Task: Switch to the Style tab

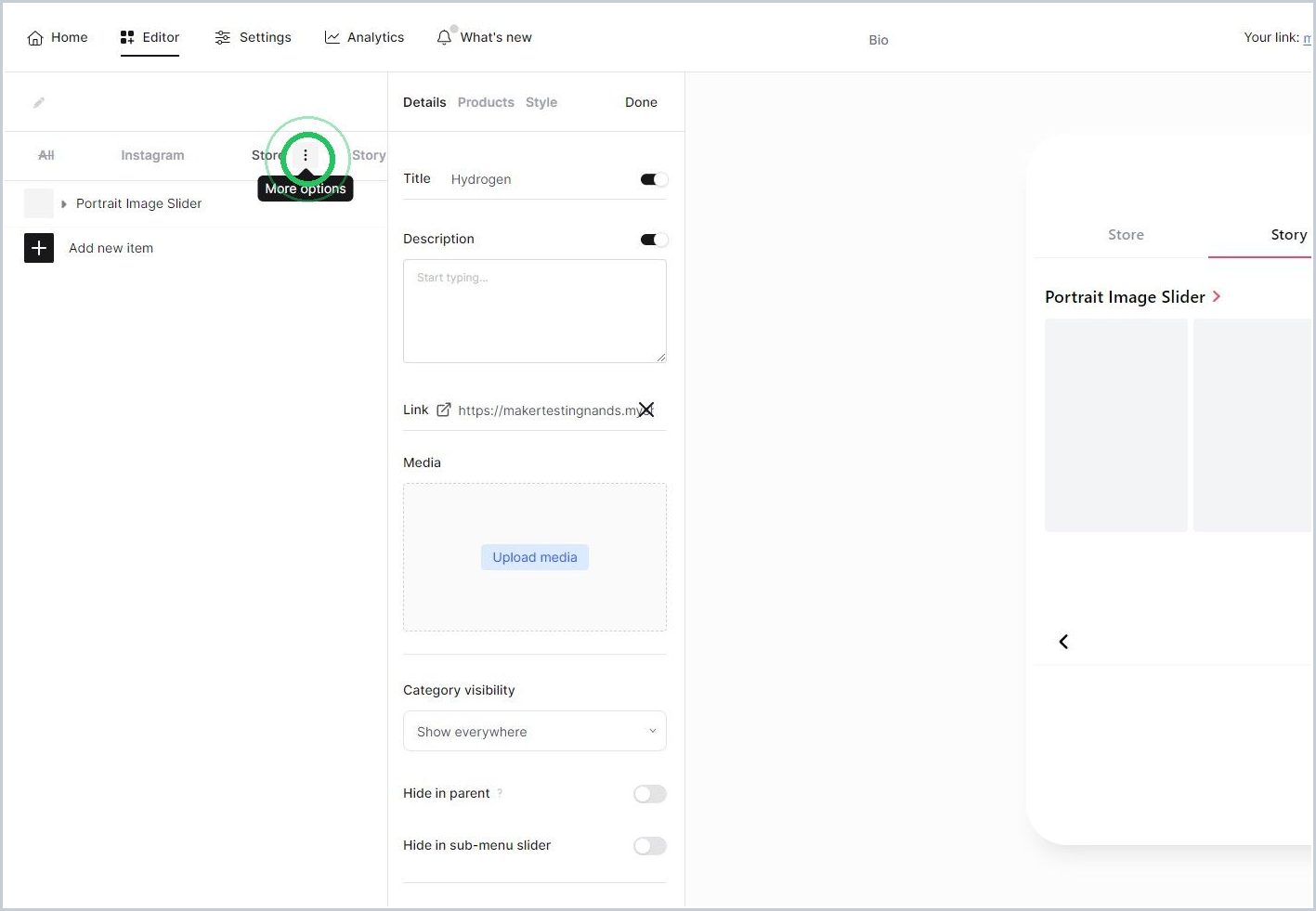Action: (x=541, y=102)
